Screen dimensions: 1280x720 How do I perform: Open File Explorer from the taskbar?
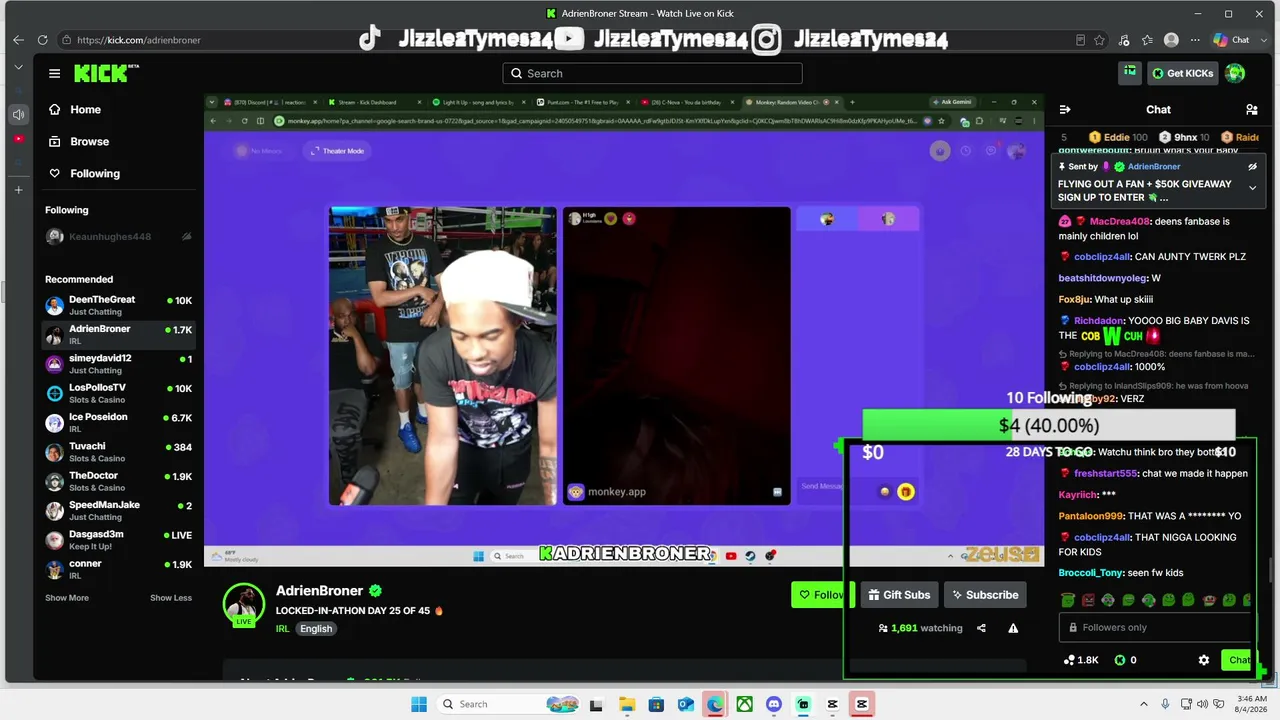[626, 704]
